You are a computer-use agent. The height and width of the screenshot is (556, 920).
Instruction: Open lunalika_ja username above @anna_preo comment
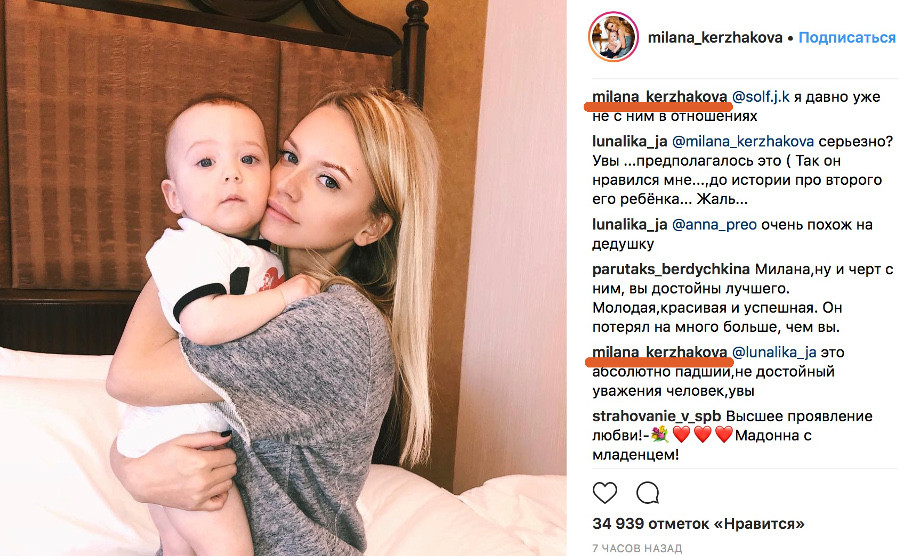630,225
